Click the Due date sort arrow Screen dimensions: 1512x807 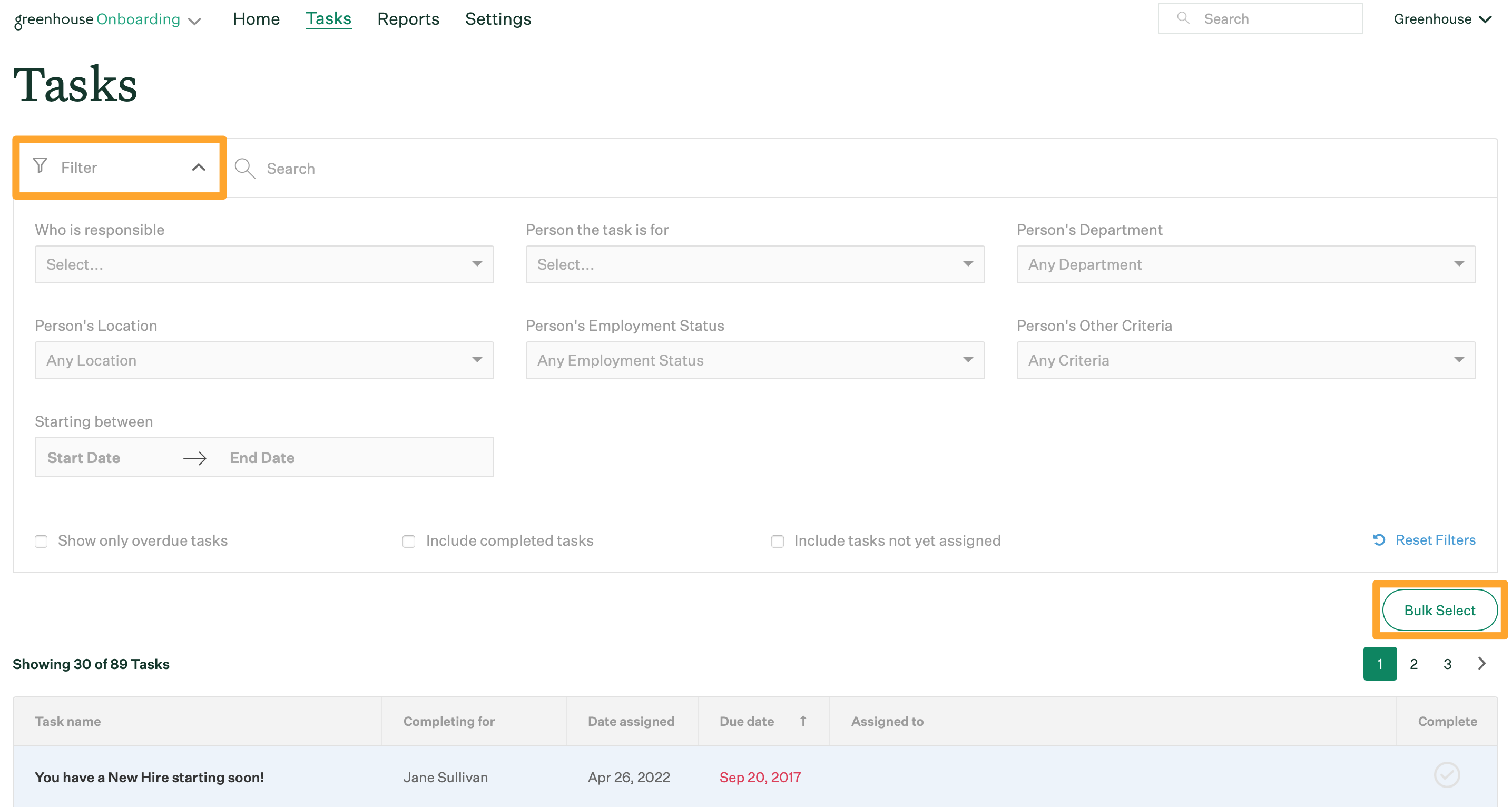coord(803,721)
